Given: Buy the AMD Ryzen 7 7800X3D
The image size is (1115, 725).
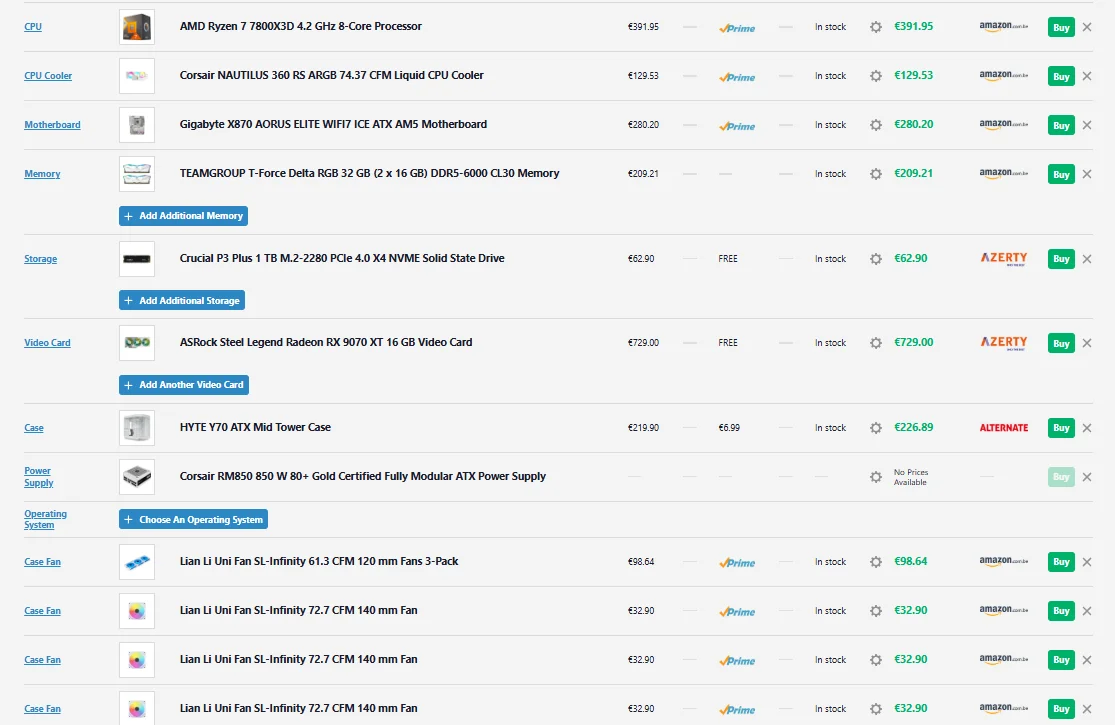Looking at the screenshot, I should [x=1061, y=27].
